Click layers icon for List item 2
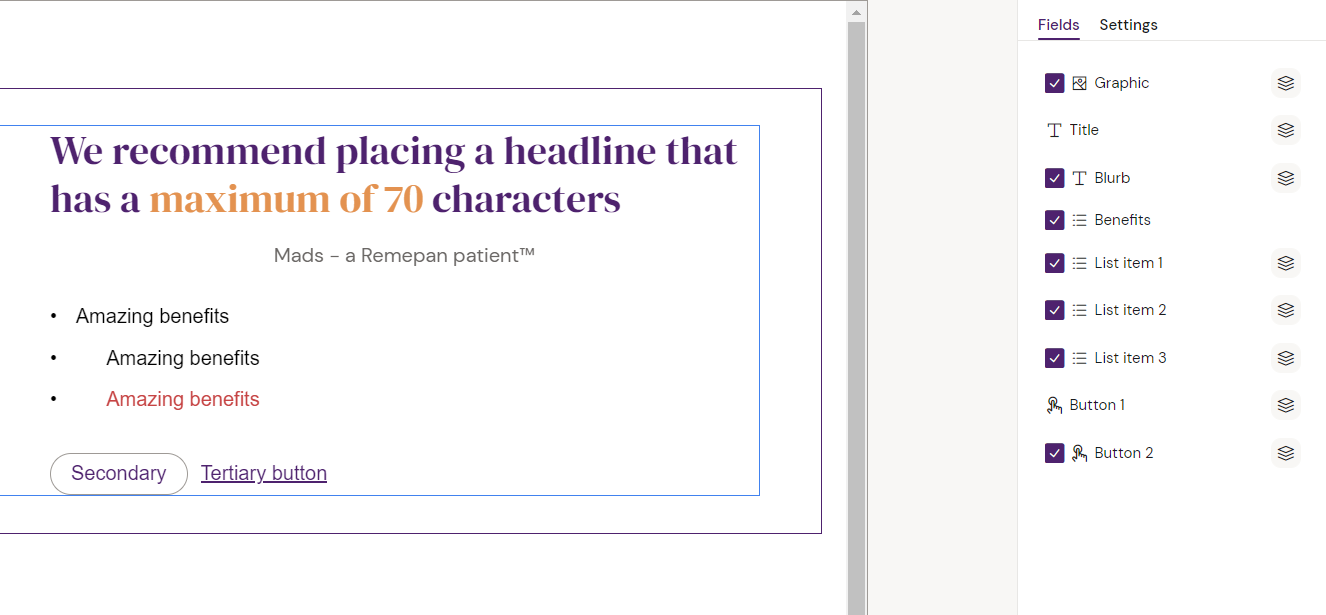The height and width of the screenshot is (615, 1326). click(x=1286, y=310)
